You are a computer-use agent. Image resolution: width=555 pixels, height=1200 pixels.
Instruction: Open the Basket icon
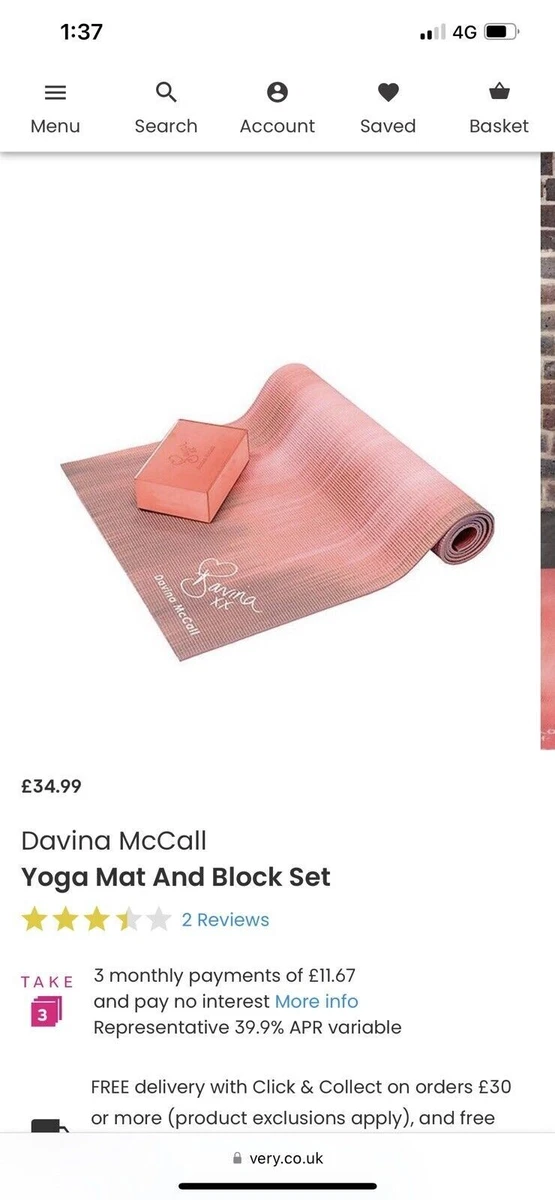coord(499,92)
